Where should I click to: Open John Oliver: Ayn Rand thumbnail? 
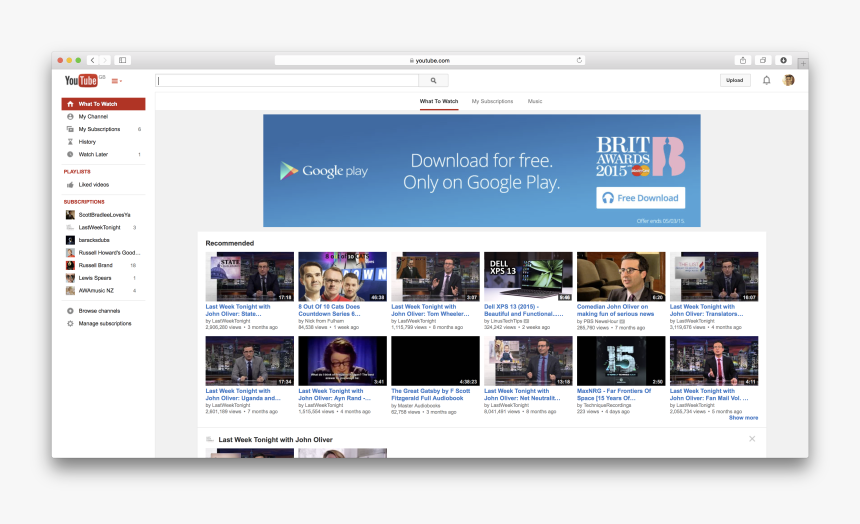[x=342, y=361]
